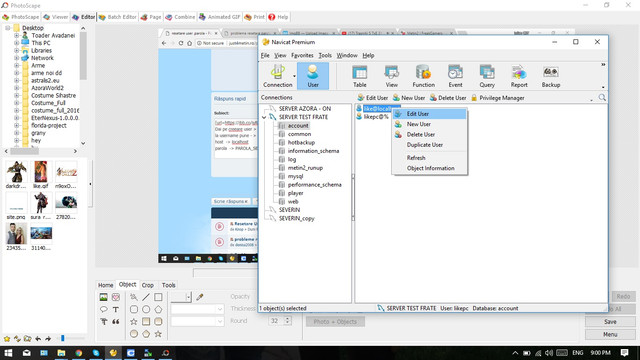Open File Explorer from the taskbar

click(x=61, y=353)
